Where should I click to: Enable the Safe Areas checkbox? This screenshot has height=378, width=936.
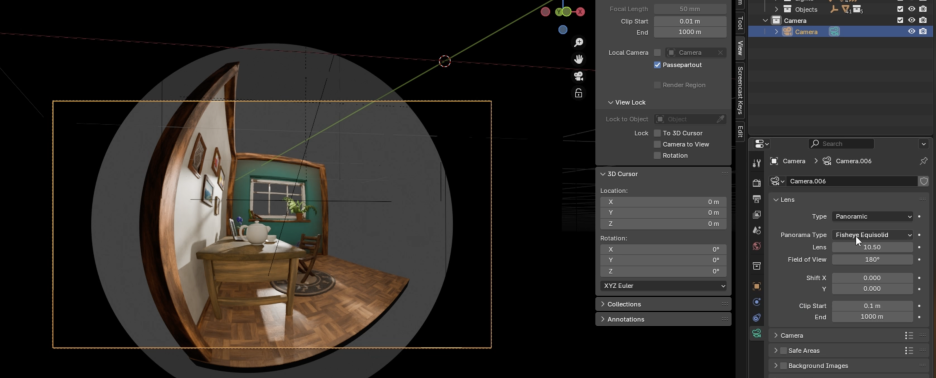point(783,351)
